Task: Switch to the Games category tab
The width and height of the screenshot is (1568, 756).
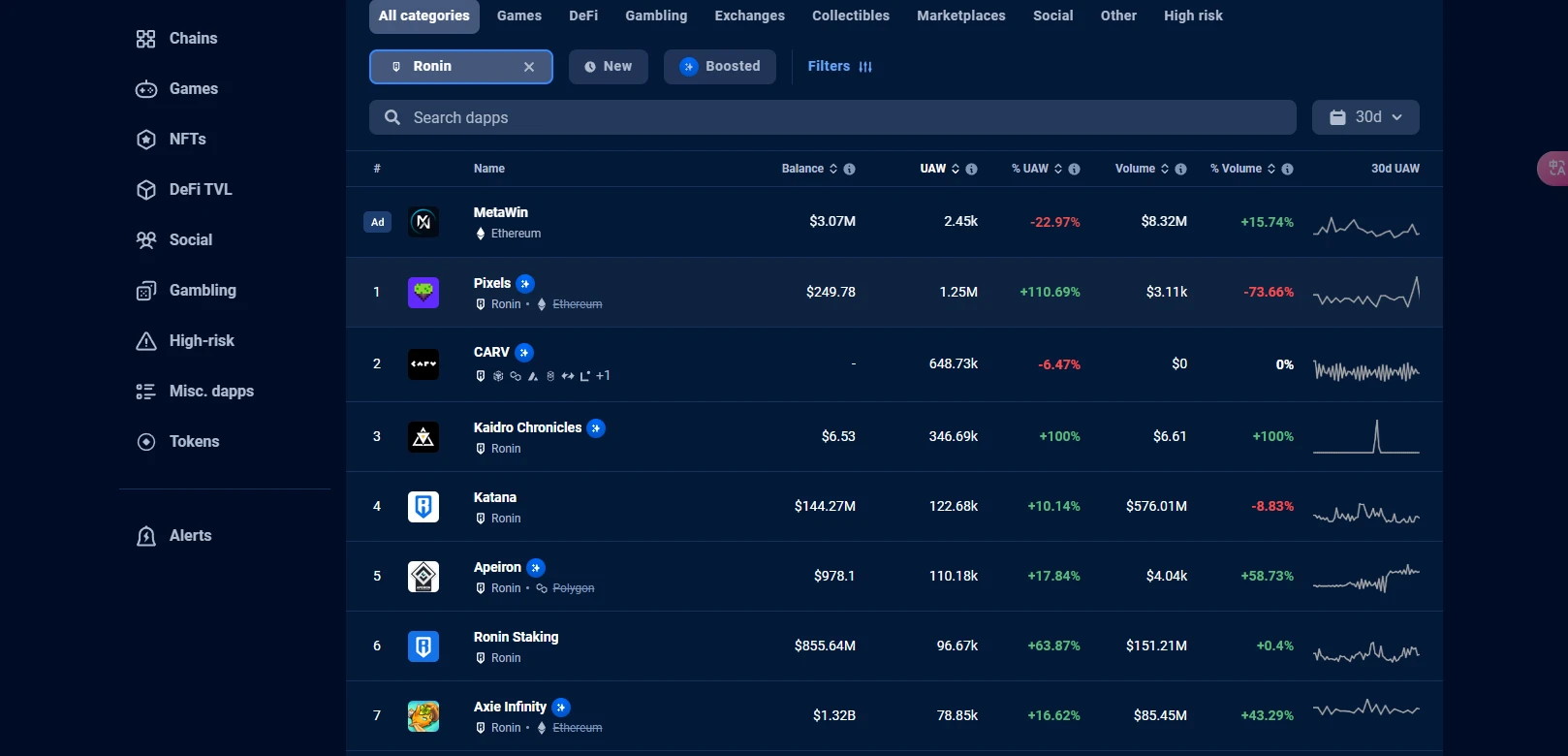Action: click(519, 16)
